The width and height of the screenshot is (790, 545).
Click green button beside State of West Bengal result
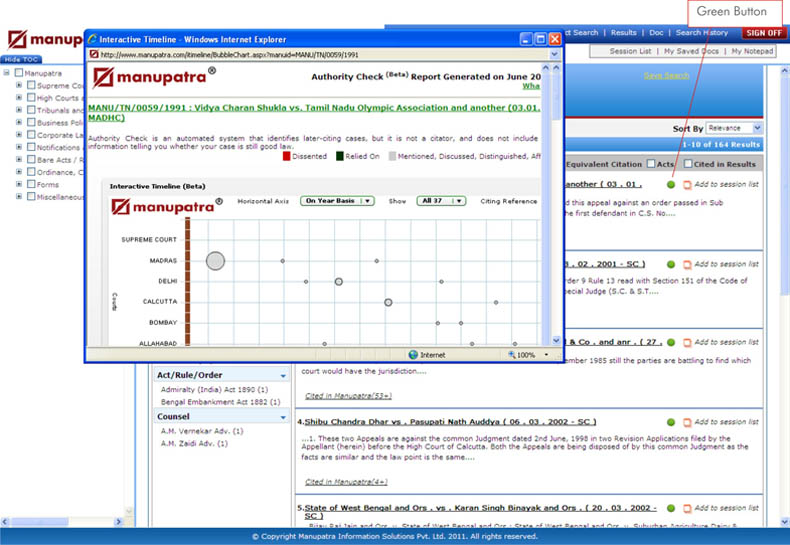coord(671,508)
